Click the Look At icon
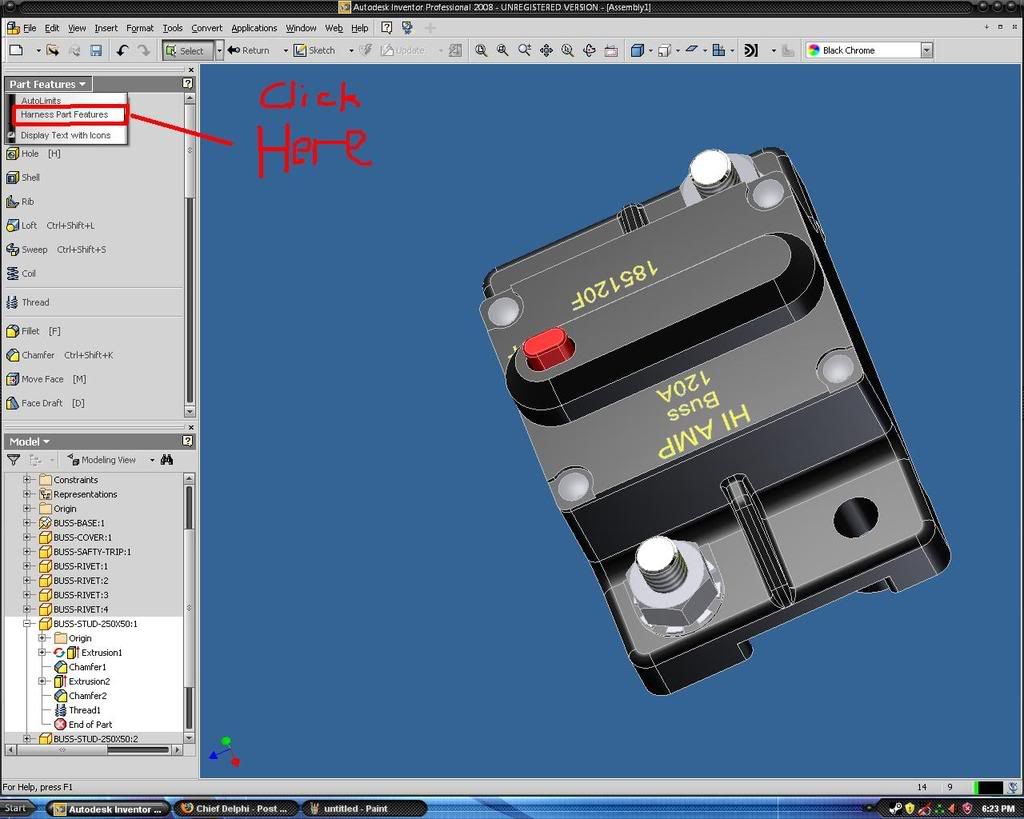Viewport: 1024px width, 819px height. (611, 50)
